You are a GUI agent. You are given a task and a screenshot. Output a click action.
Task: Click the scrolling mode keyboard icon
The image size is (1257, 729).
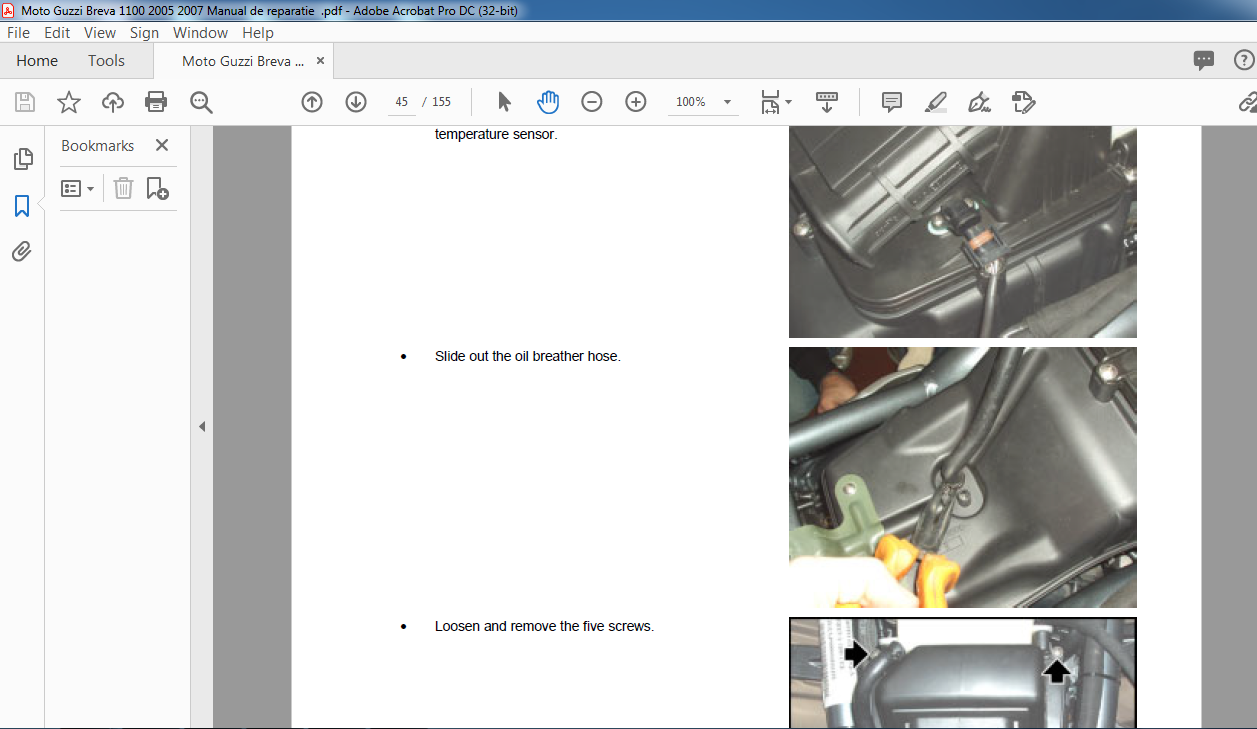click(x=827, y=102)
